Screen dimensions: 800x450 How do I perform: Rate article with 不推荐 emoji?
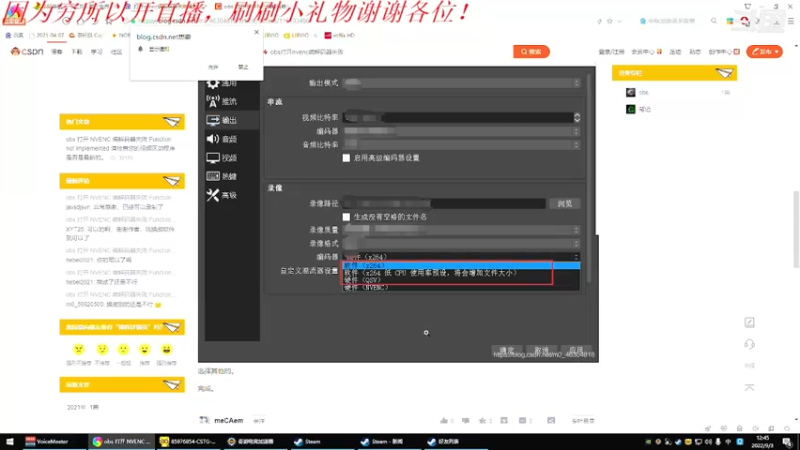[x=102, y=349]
